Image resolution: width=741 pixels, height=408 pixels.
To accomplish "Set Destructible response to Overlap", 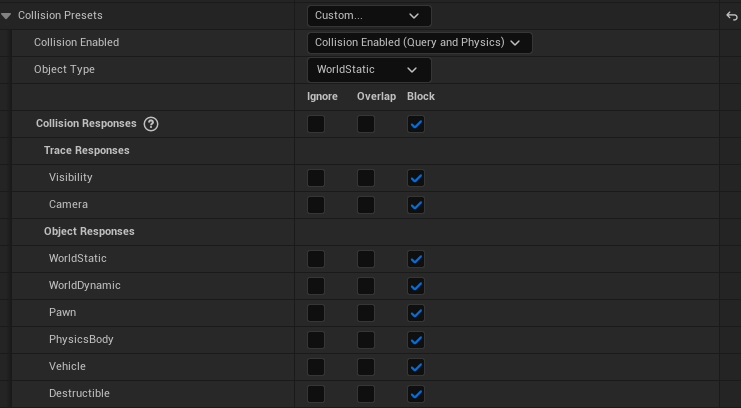I will coord(366,393).
